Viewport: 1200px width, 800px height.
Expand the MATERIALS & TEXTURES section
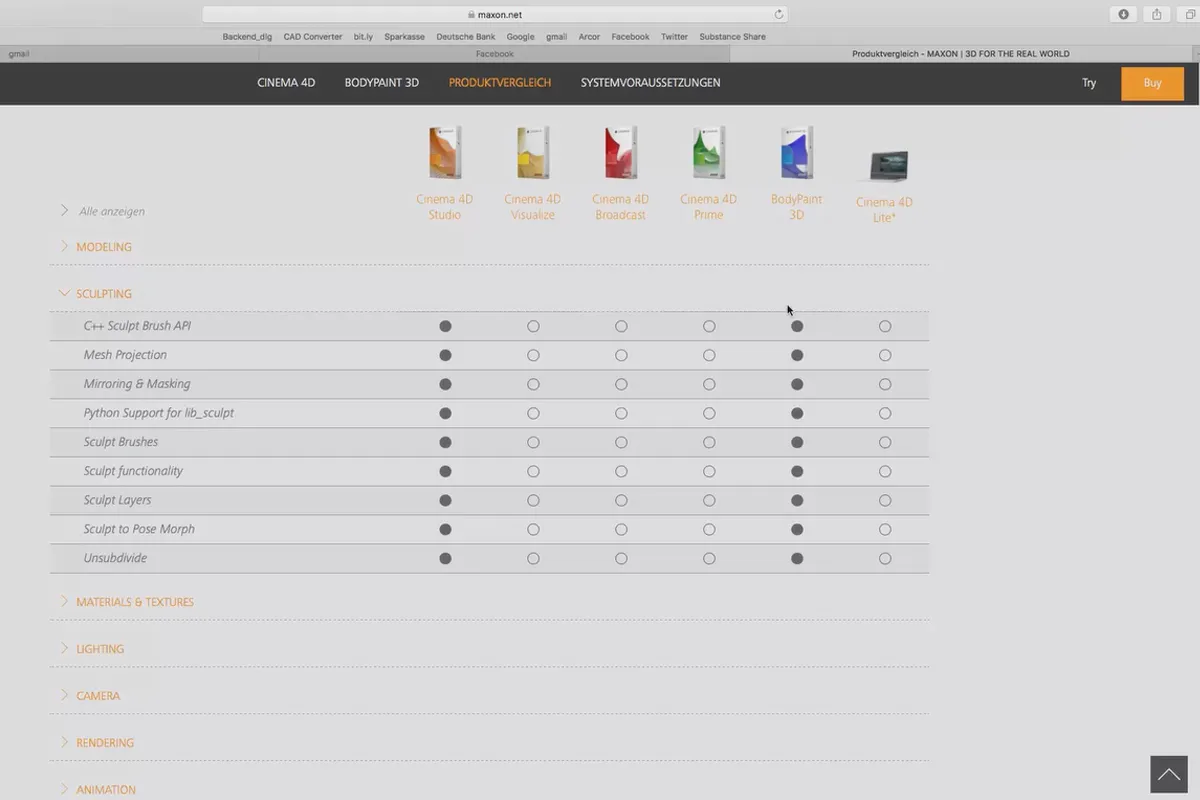point(127,602)
